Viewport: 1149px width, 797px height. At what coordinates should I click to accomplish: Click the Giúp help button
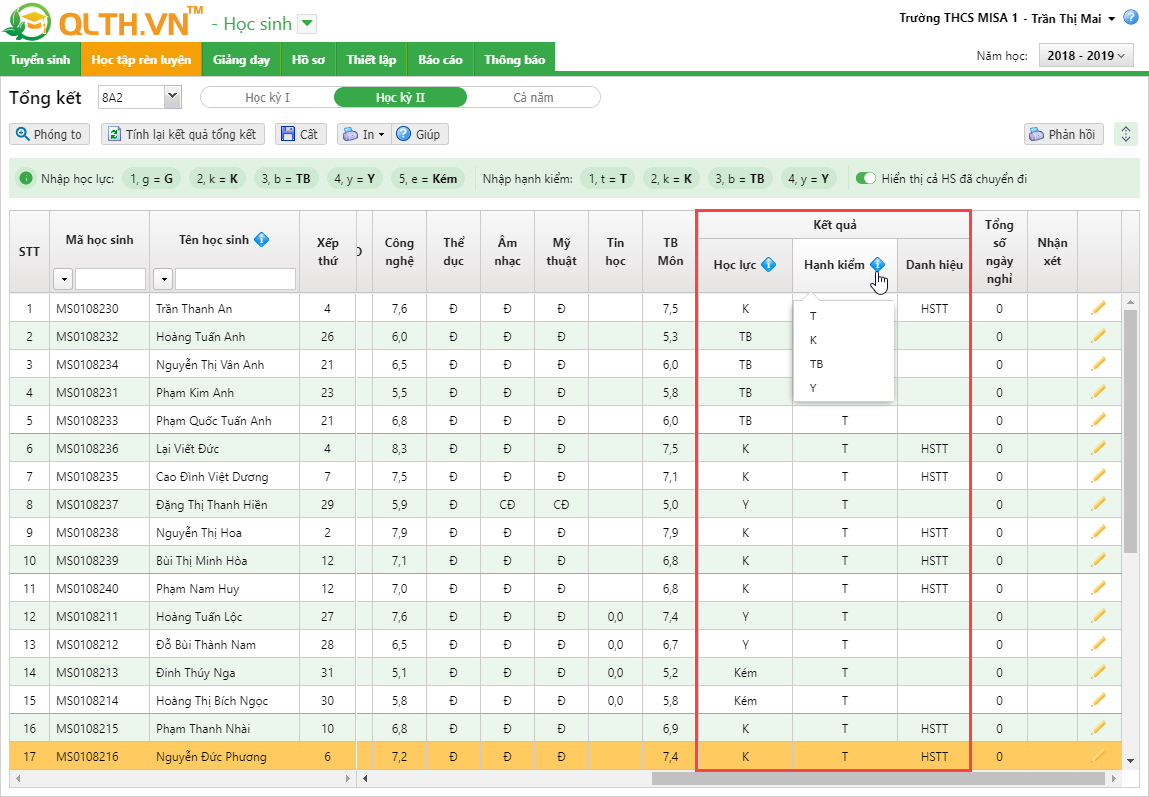(x=420, y=134)
